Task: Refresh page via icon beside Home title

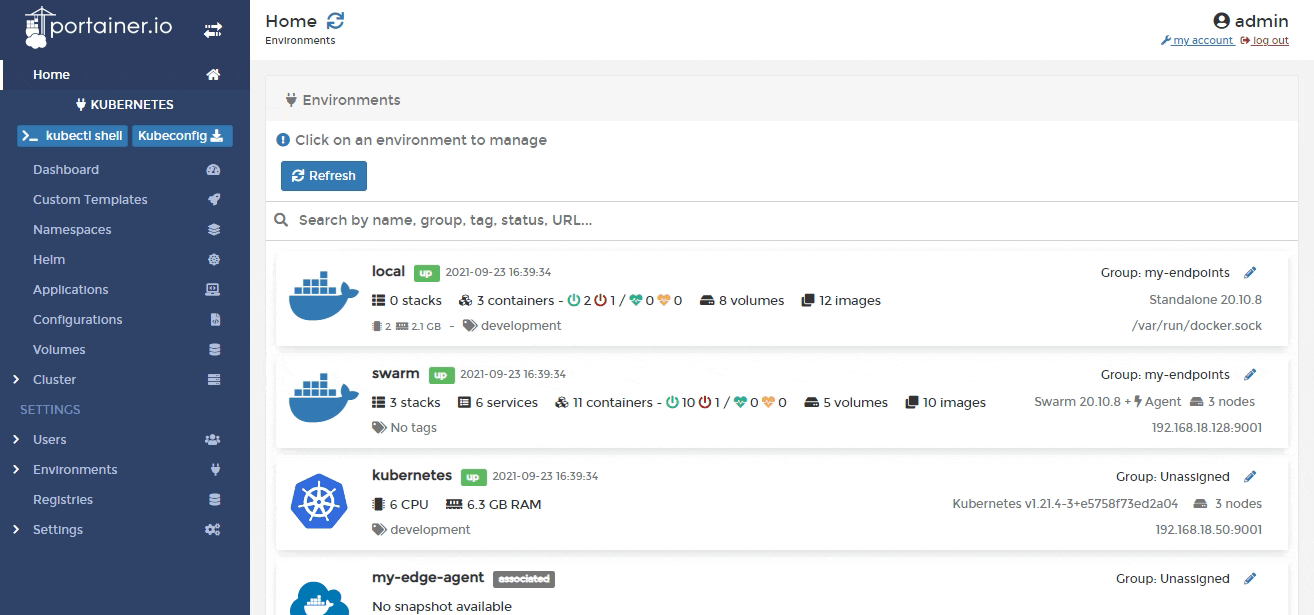Action: tap(336, 20)
